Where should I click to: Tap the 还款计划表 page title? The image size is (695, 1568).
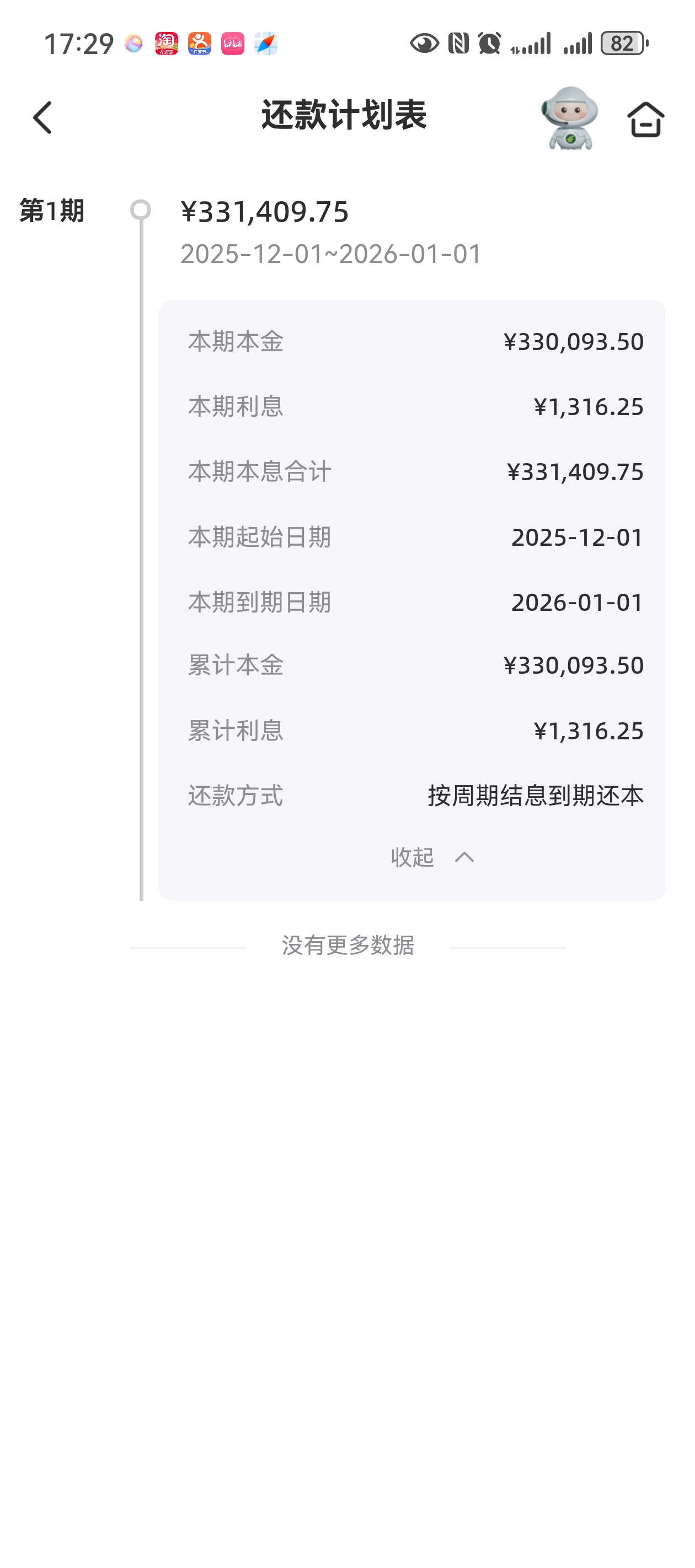coord(344,115)
